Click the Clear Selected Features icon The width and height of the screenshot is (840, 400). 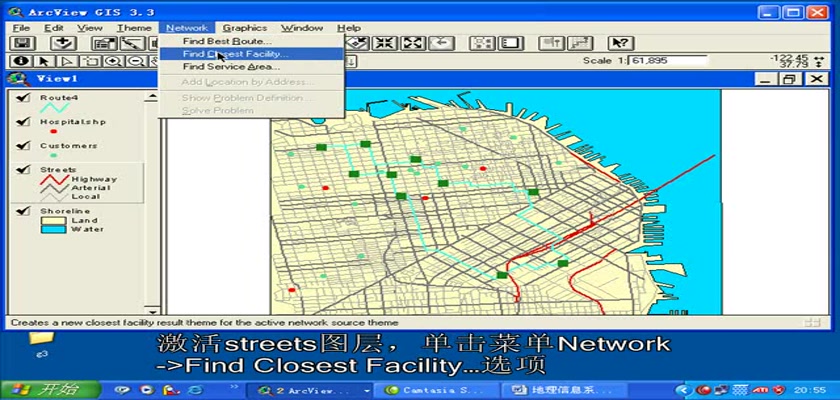pyautogui.click(x=511, y=44)
